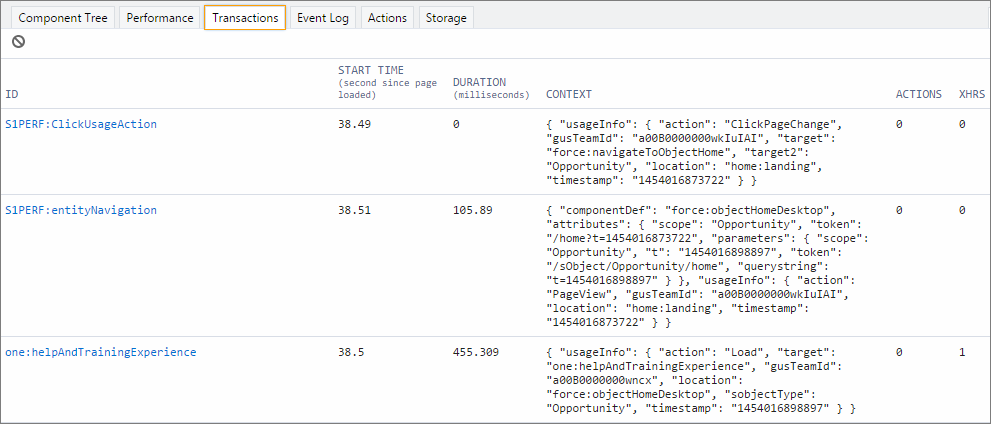Switch to the Storage tab
The image size is (991, 424).
click(x=446, y=18)
